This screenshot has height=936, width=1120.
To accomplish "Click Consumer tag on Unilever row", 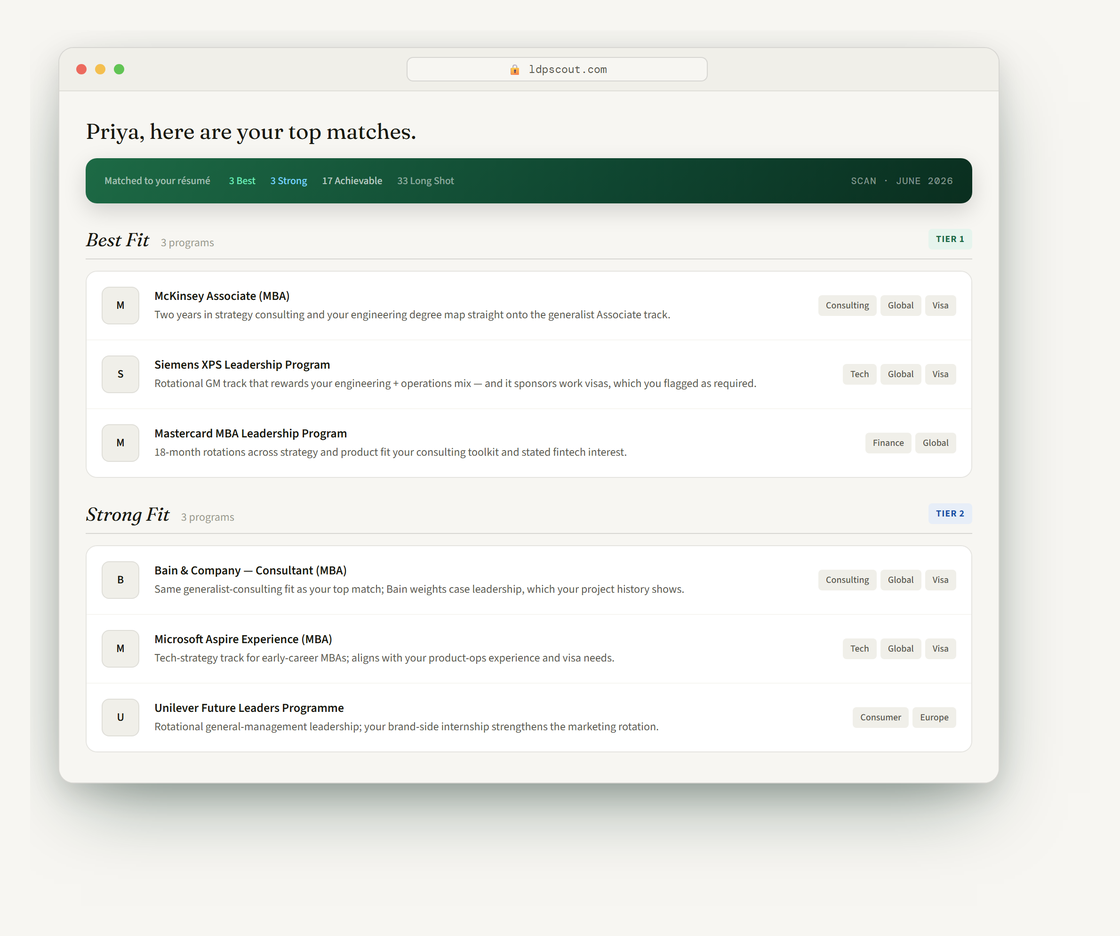I will click(880, 717).
